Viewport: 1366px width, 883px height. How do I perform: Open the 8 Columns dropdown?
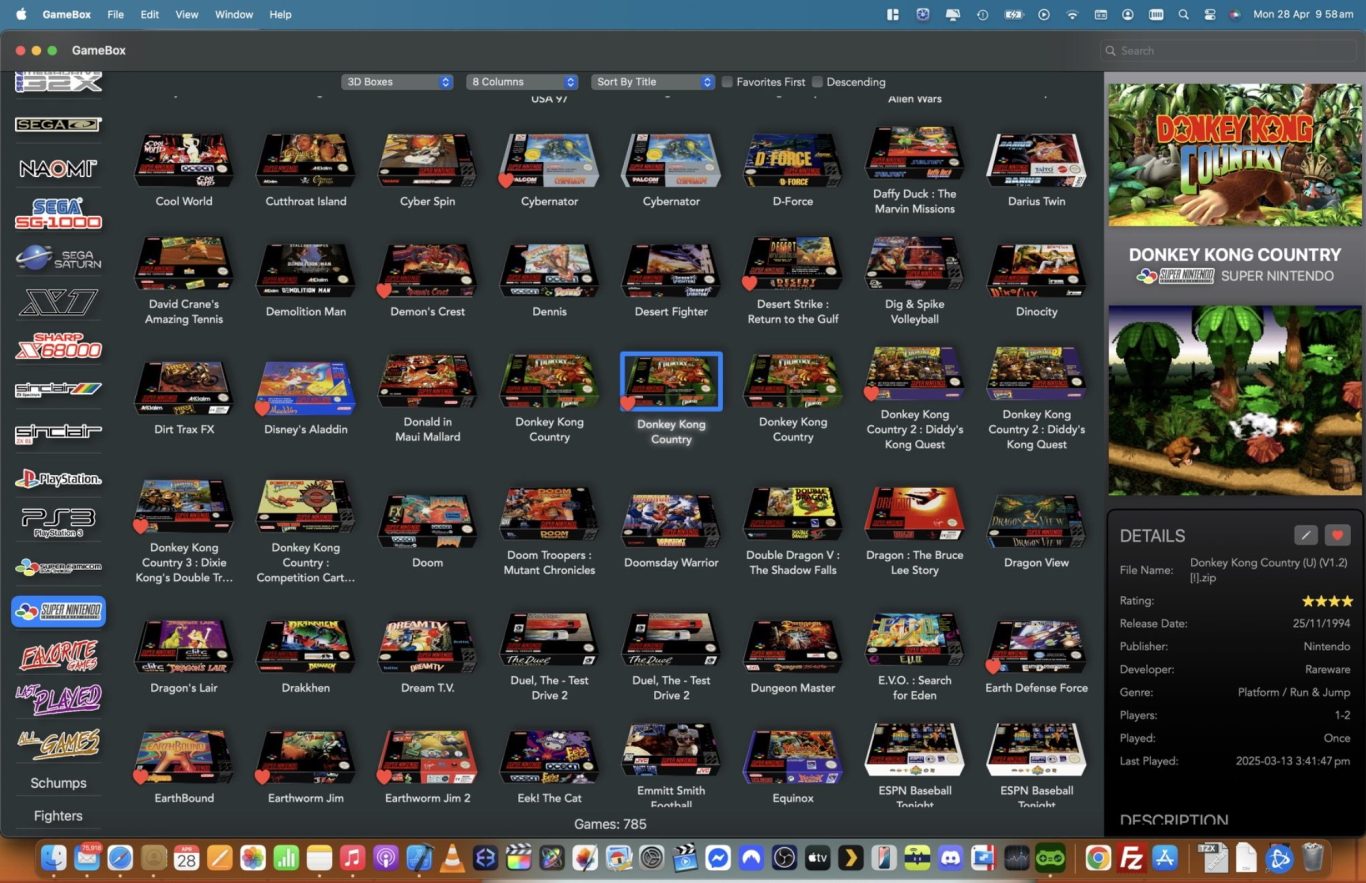coord(522,82)
